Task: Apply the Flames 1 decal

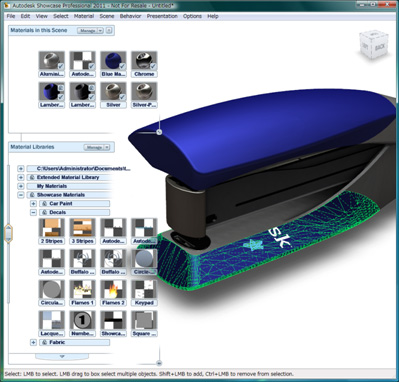Action: 82,289
